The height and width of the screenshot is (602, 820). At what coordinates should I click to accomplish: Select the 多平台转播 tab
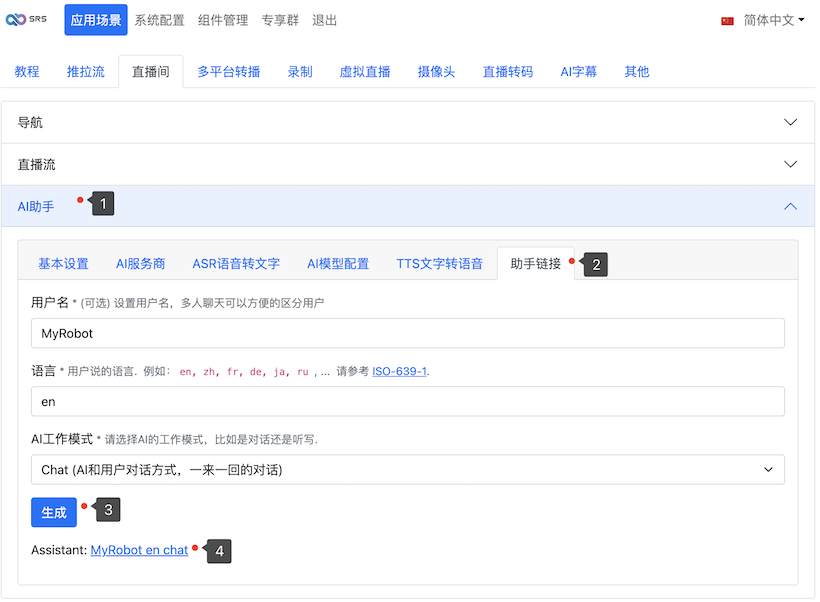(228, 71)
